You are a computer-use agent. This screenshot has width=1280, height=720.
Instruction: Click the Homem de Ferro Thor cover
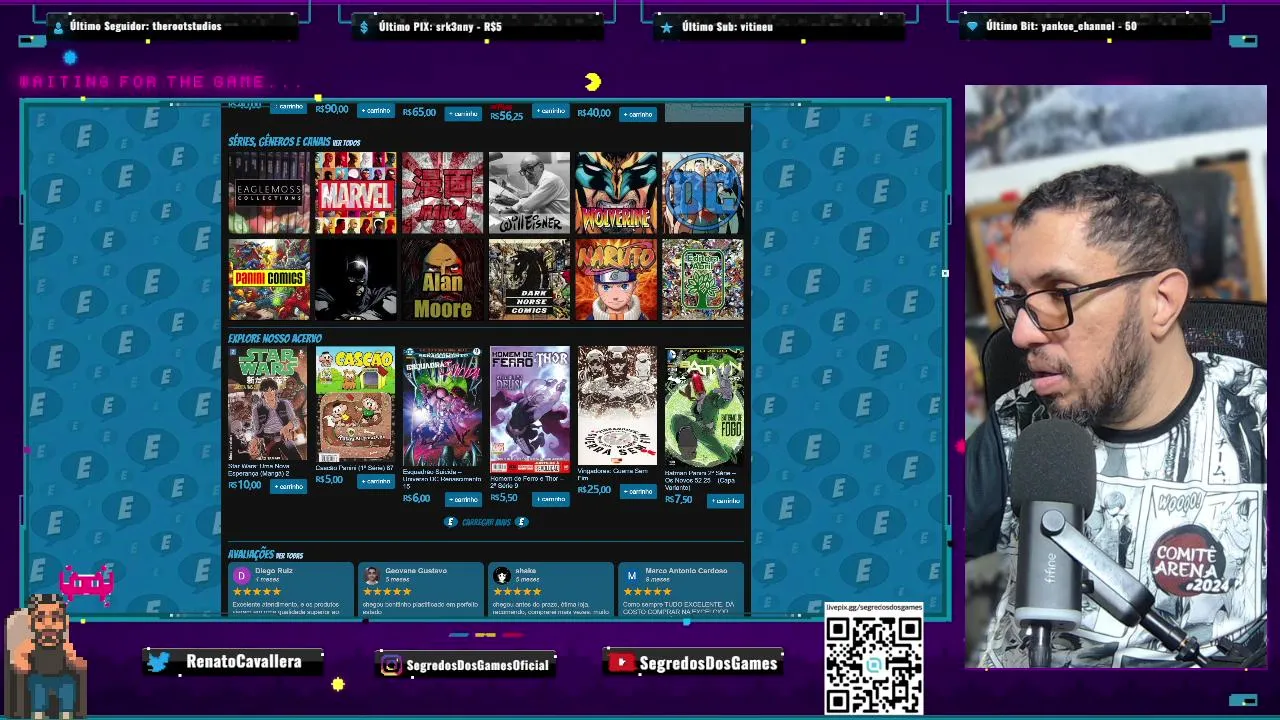[x=530, y=410]
